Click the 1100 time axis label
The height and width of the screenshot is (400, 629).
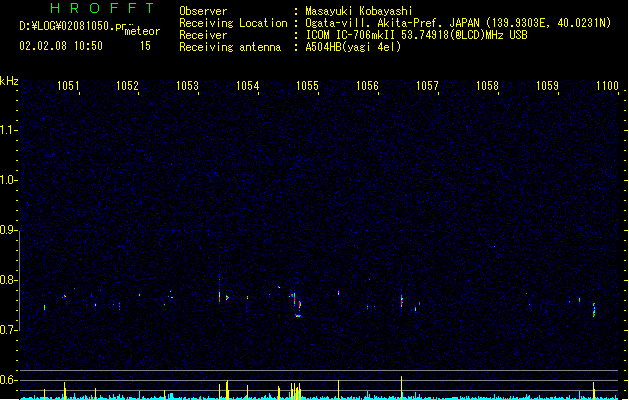(607, 86)
